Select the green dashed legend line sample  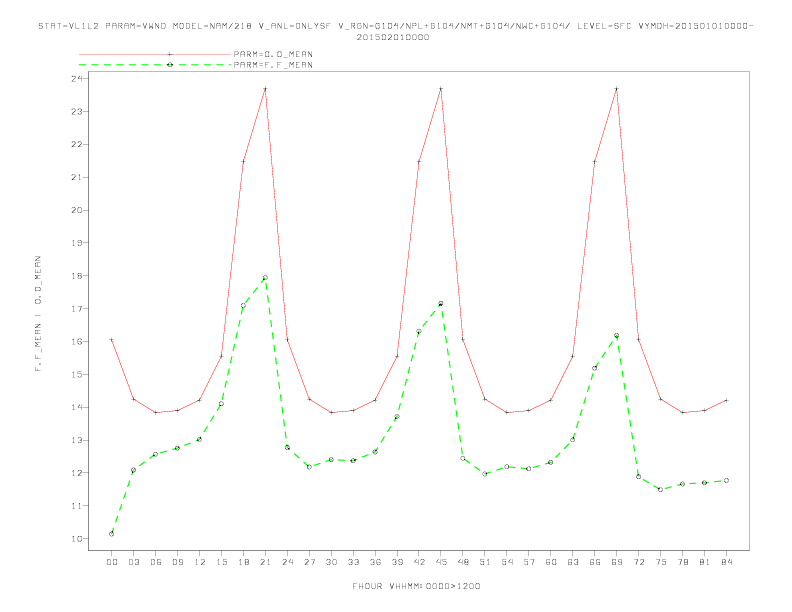(x=155, y=65)
